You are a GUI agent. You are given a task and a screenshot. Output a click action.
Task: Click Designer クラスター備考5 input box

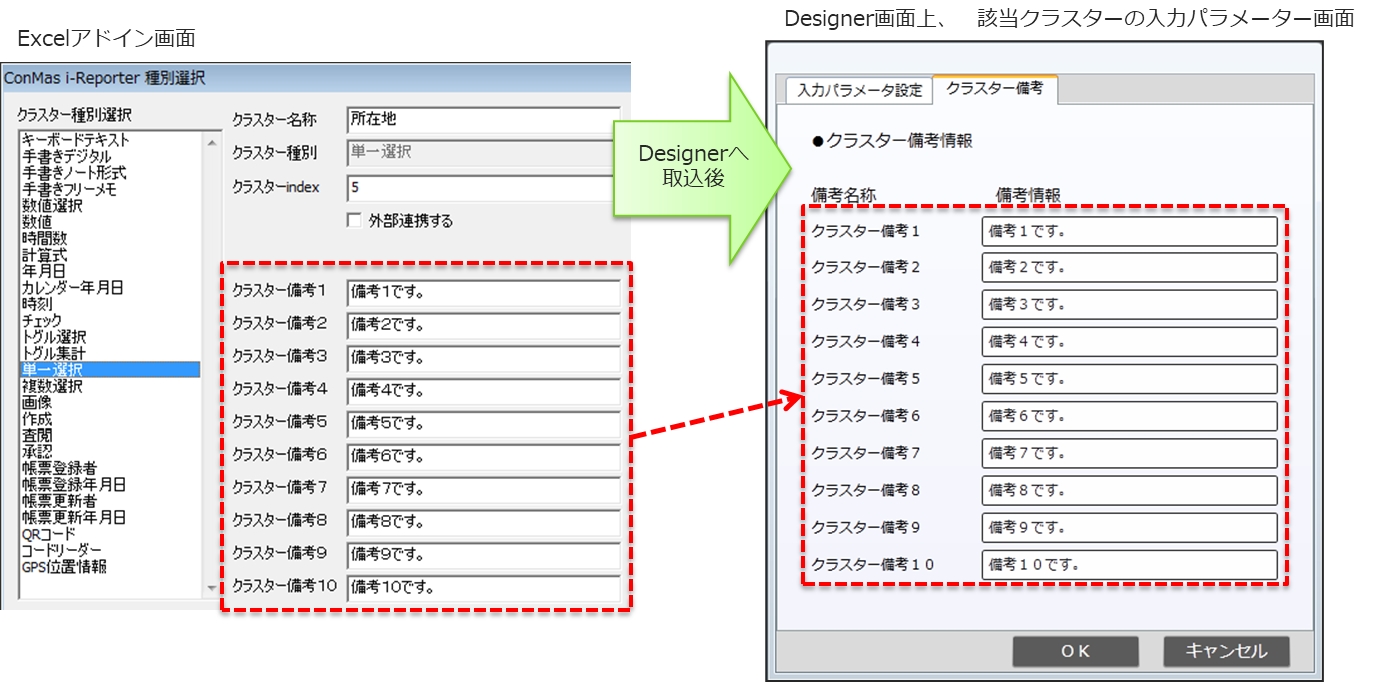click(1129, 379)
